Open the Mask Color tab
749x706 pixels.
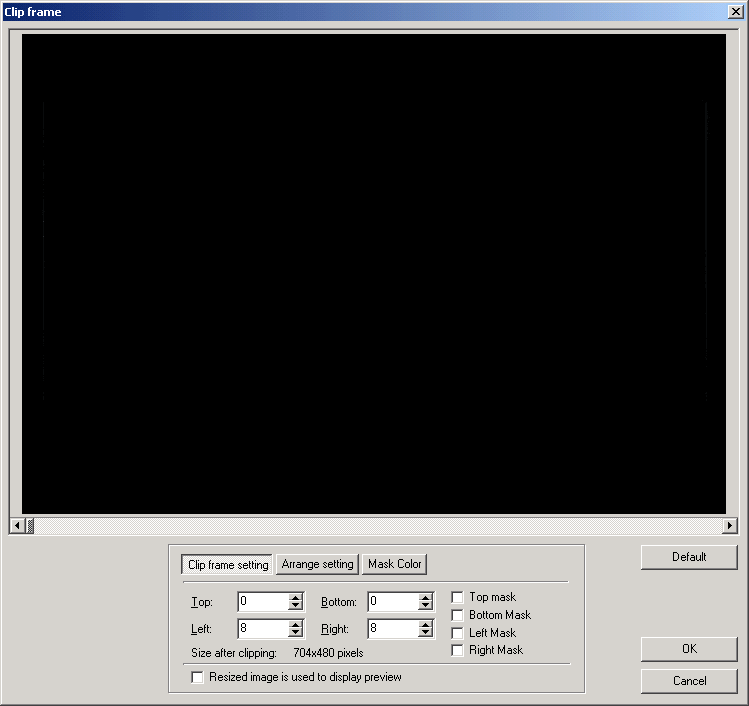395,564
